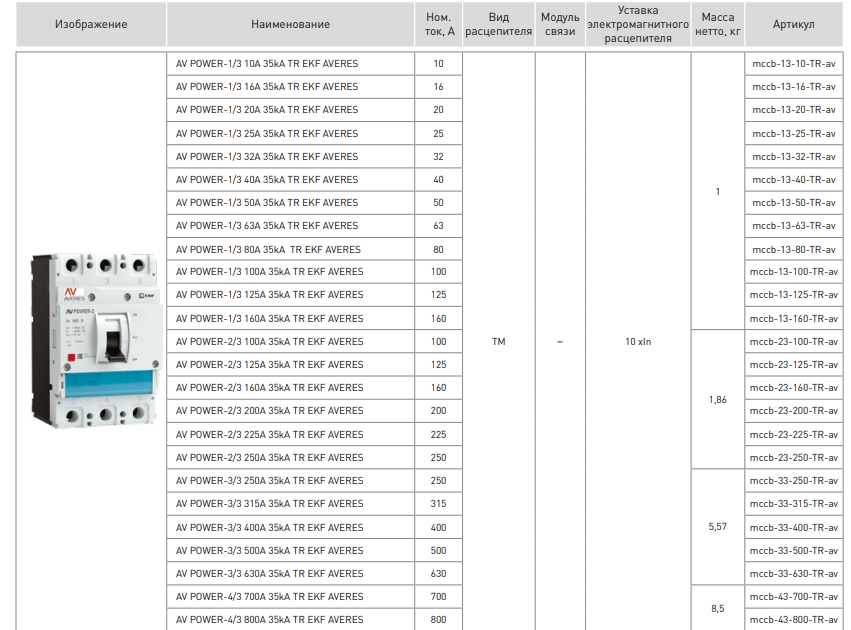The width and height of the screenshot is (851, 630).
Task: Click the "Наименование" column header
Action: tap(290, 24)
